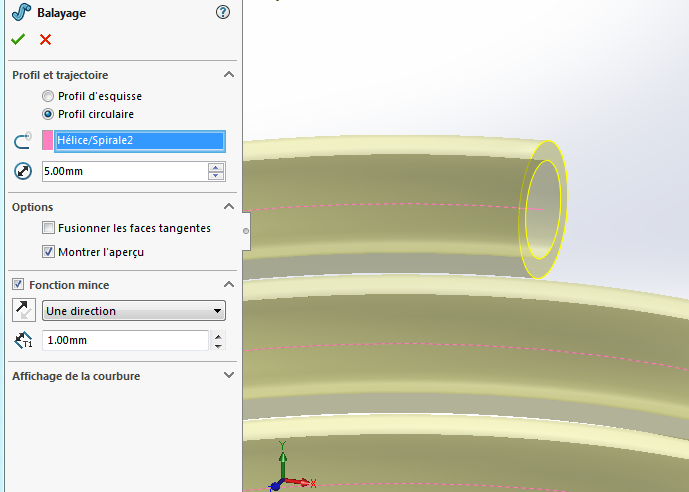Click the pink path color swatch
The height and width of the screenshot is (492, 689).
click(47, 140)
